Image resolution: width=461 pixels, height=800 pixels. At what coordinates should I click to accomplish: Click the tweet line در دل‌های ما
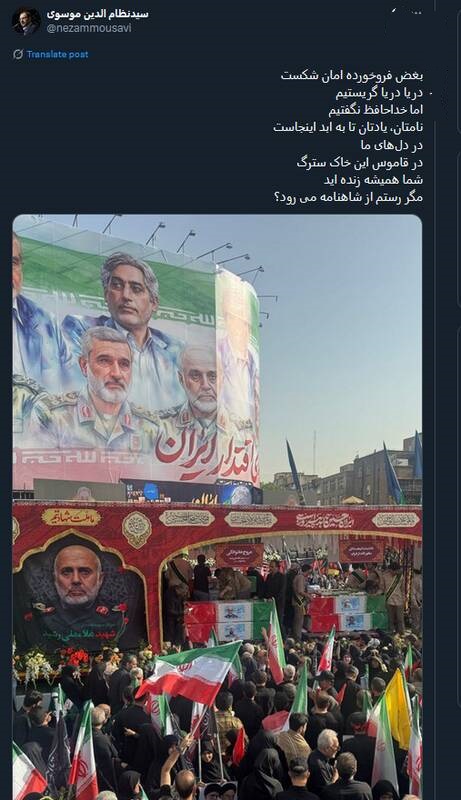392,145
